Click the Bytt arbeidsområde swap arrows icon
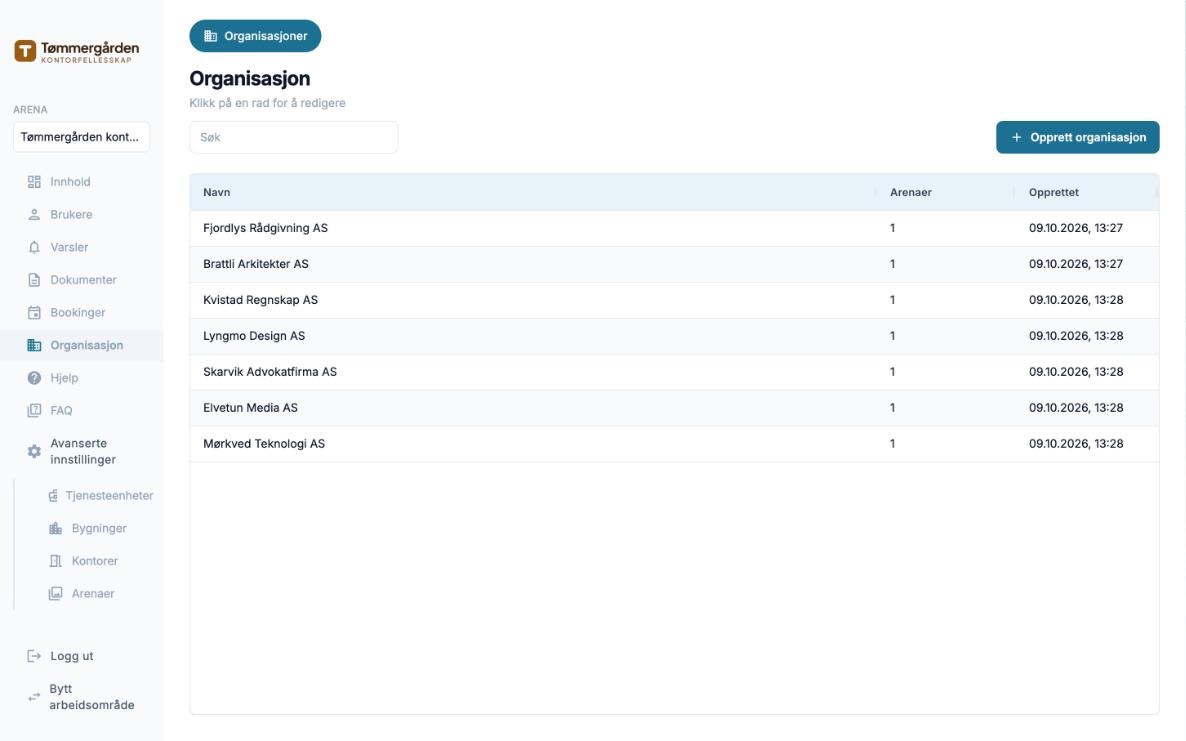Image resolution: width=1186 pixels, height=741 pixels. pyautogui.click(x=34, y=697)
